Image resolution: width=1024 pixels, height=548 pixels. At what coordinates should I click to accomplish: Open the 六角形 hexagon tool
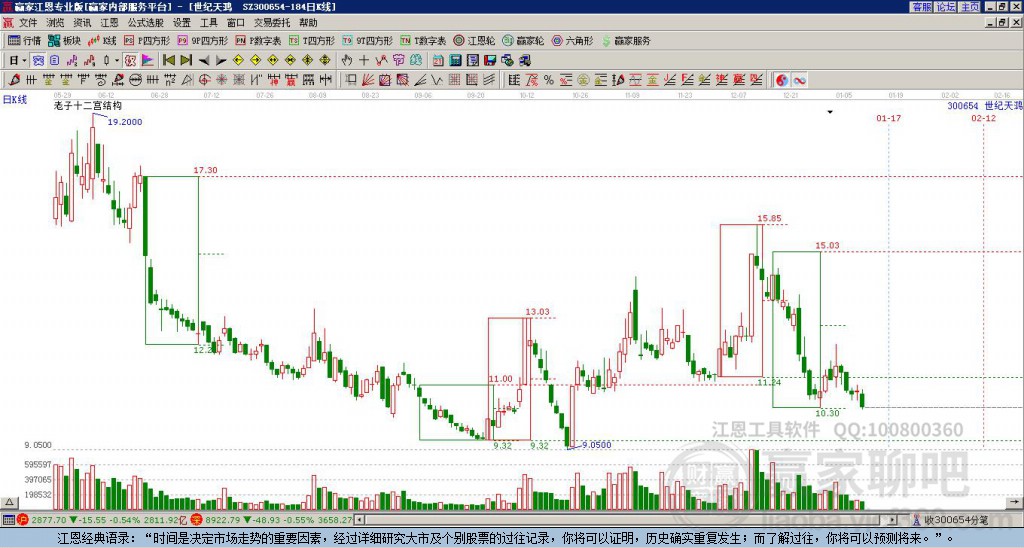572,40
